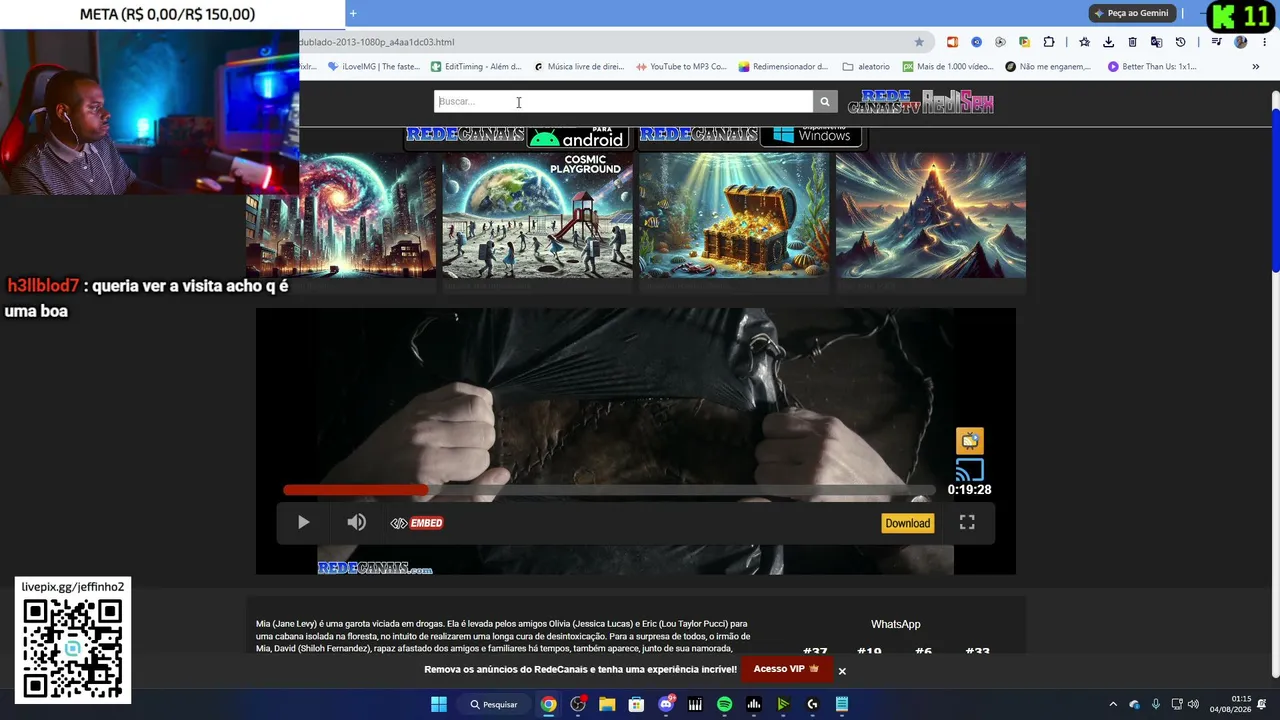This screenshot has height=720, width=1280.
Task: Open the Chrome extensions puzzle icon
Action: tap(1048, 42)
